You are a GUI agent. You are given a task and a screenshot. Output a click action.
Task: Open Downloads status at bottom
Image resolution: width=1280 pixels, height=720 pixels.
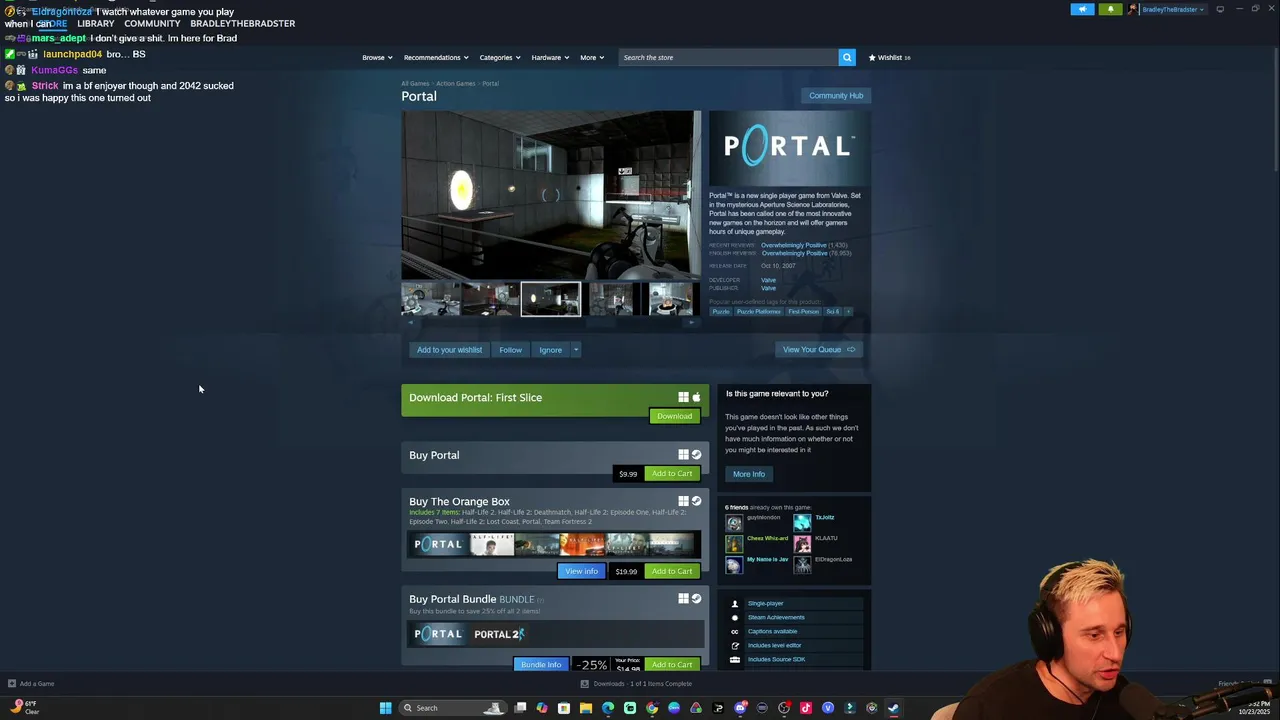636,684
